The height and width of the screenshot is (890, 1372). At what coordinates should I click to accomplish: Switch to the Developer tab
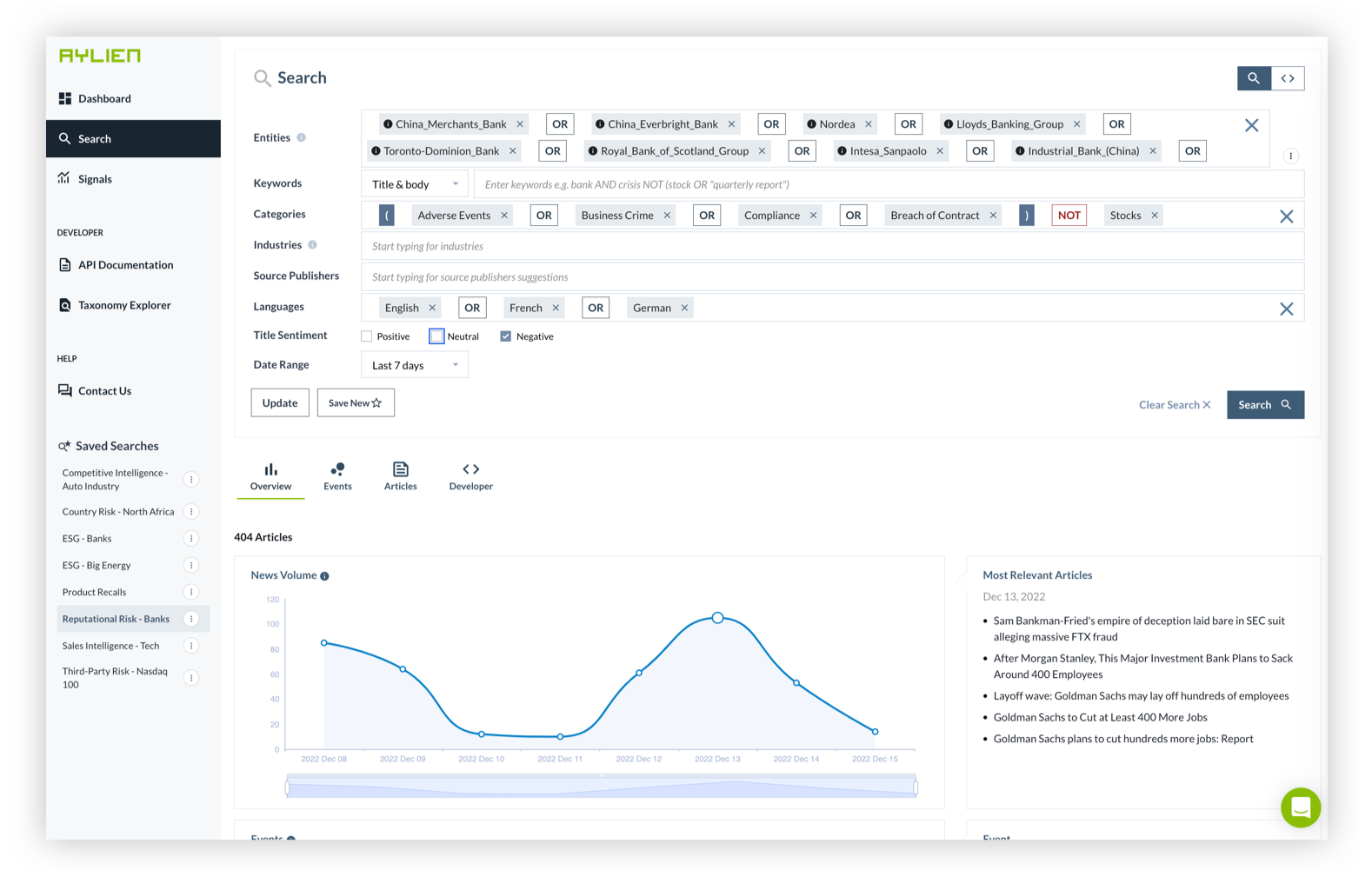(471, 476)
